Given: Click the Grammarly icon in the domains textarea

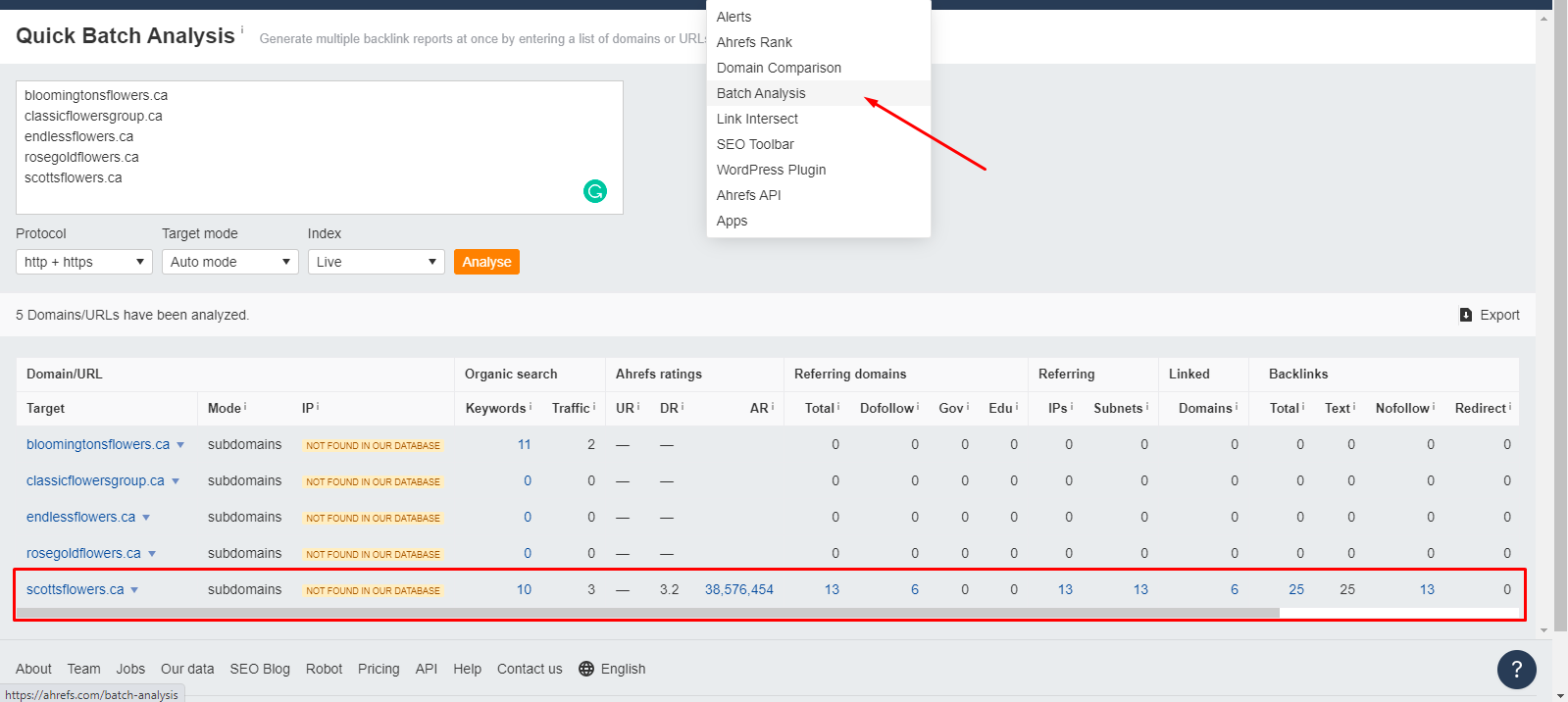Looking at the screenshot, I should [595, 191].
